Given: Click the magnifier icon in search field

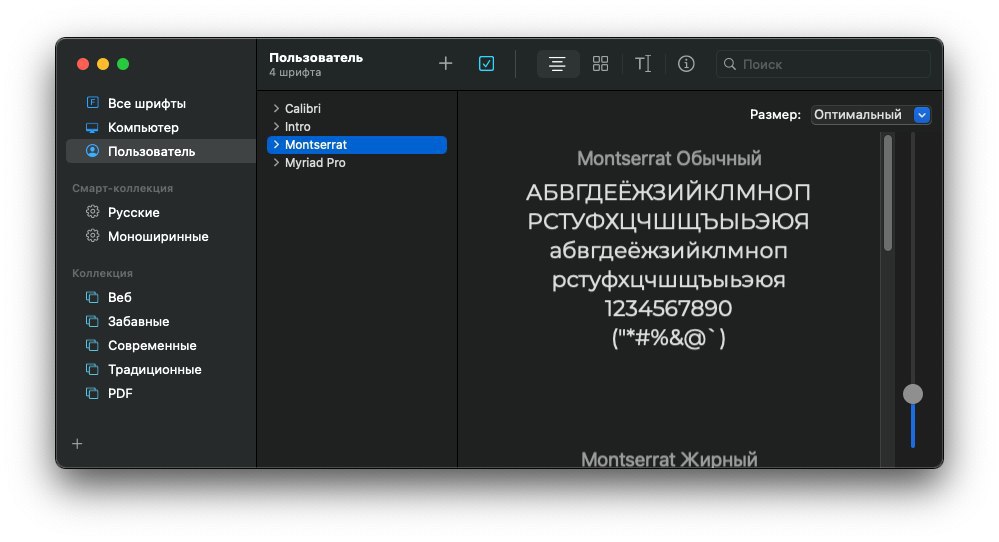Looking at the screenshot, I should pos(730,64).
